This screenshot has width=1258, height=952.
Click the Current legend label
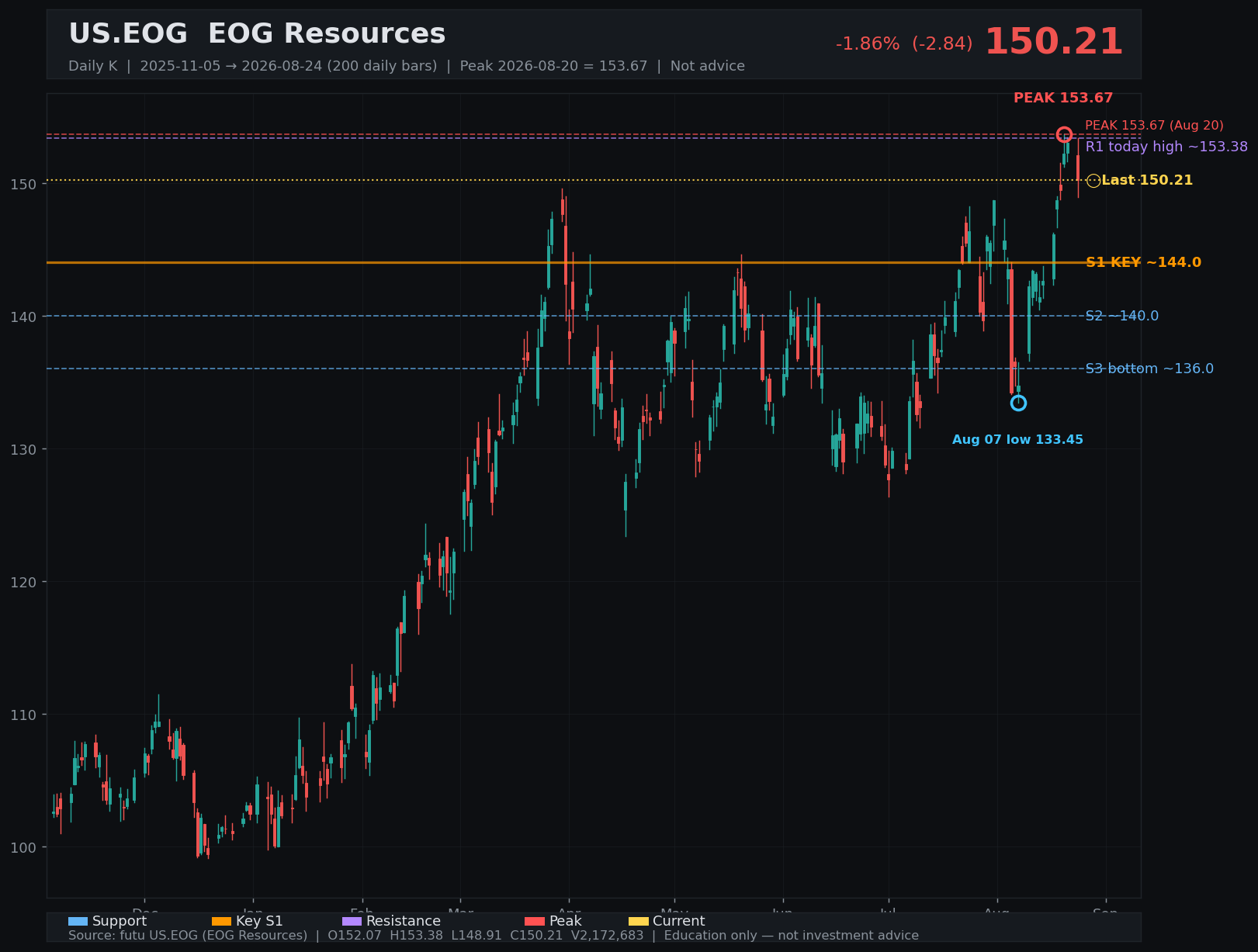(679, 921)
